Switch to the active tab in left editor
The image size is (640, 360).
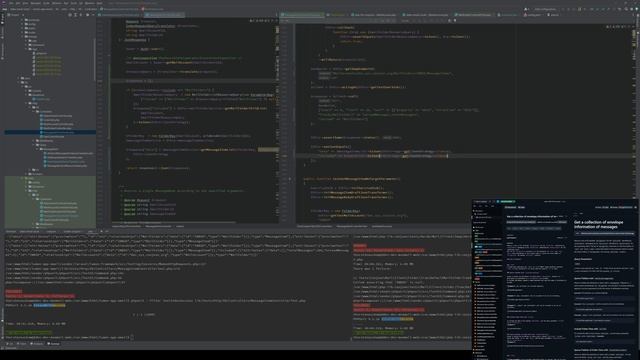click(x=165, y=15)
